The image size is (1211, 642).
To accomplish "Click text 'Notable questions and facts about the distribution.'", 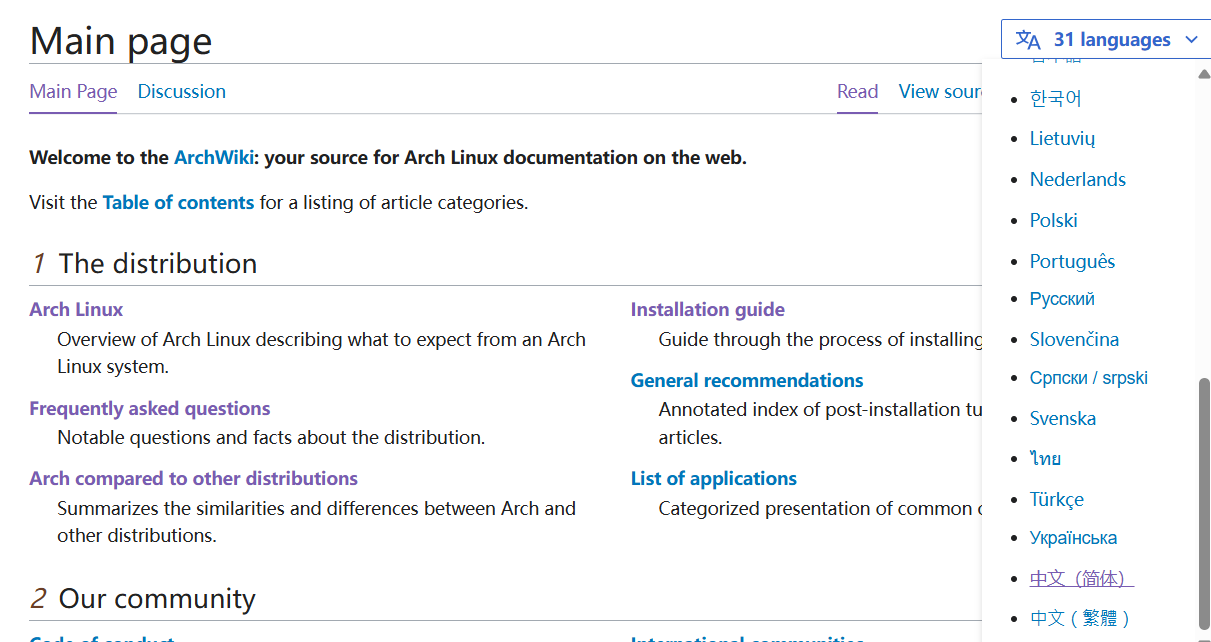I will [271, 438].
